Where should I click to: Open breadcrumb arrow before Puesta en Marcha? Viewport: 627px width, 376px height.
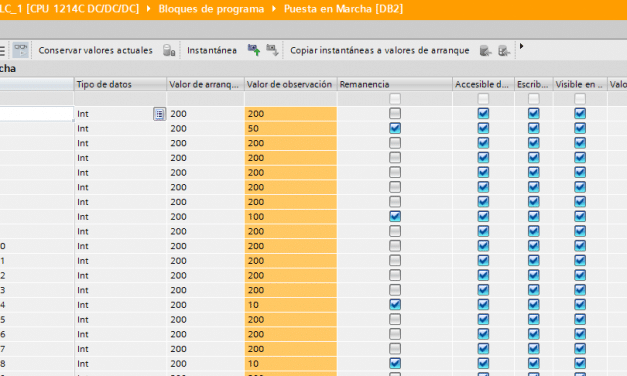tap(274, 8)
